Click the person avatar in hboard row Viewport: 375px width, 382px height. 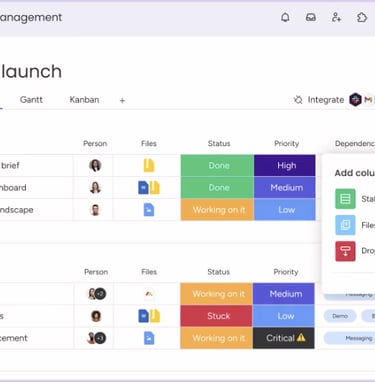tap(95, 188)
